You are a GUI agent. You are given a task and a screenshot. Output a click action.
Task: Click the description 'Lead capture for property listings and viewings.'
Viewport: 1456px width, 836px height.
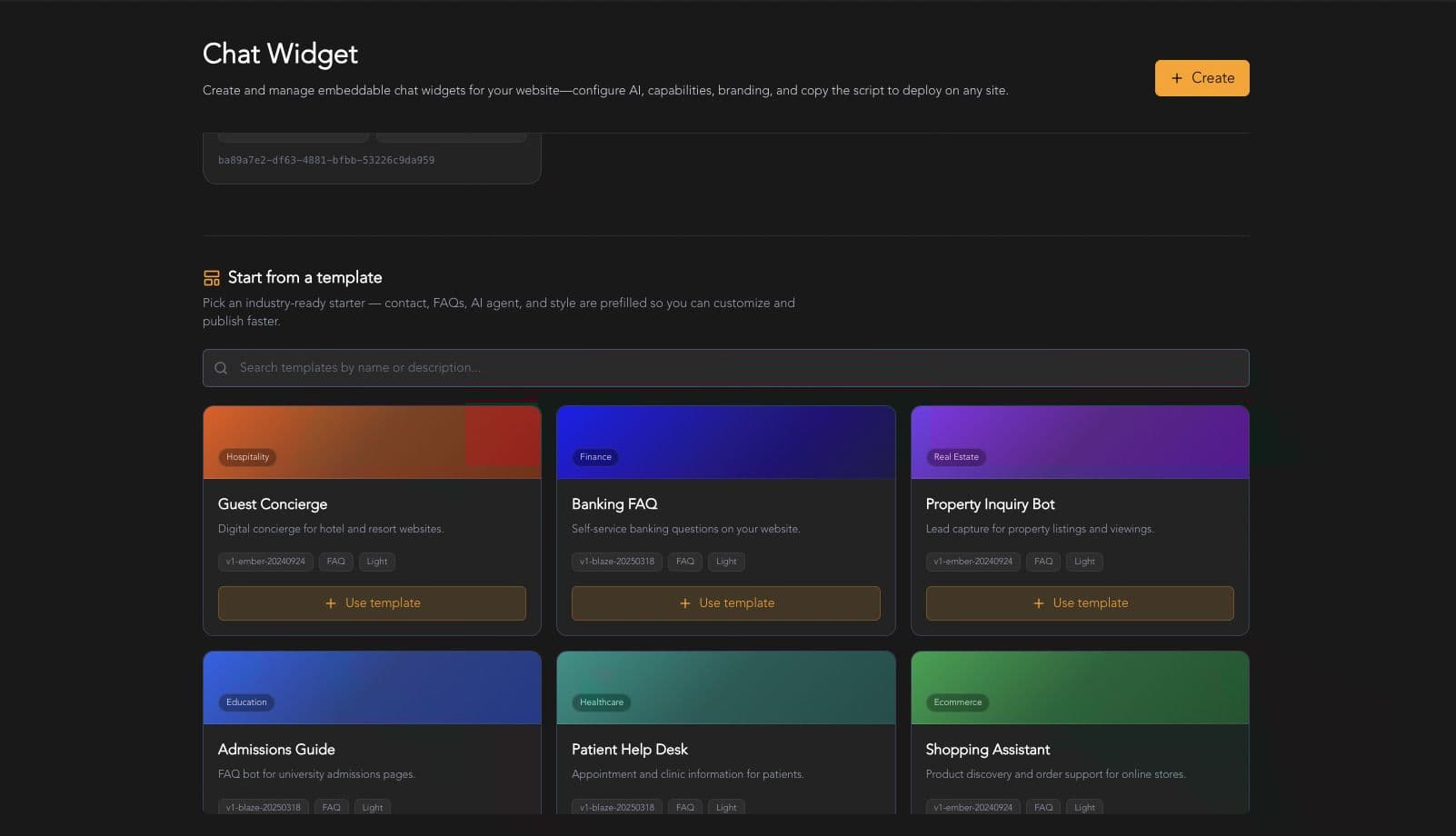1040,529
